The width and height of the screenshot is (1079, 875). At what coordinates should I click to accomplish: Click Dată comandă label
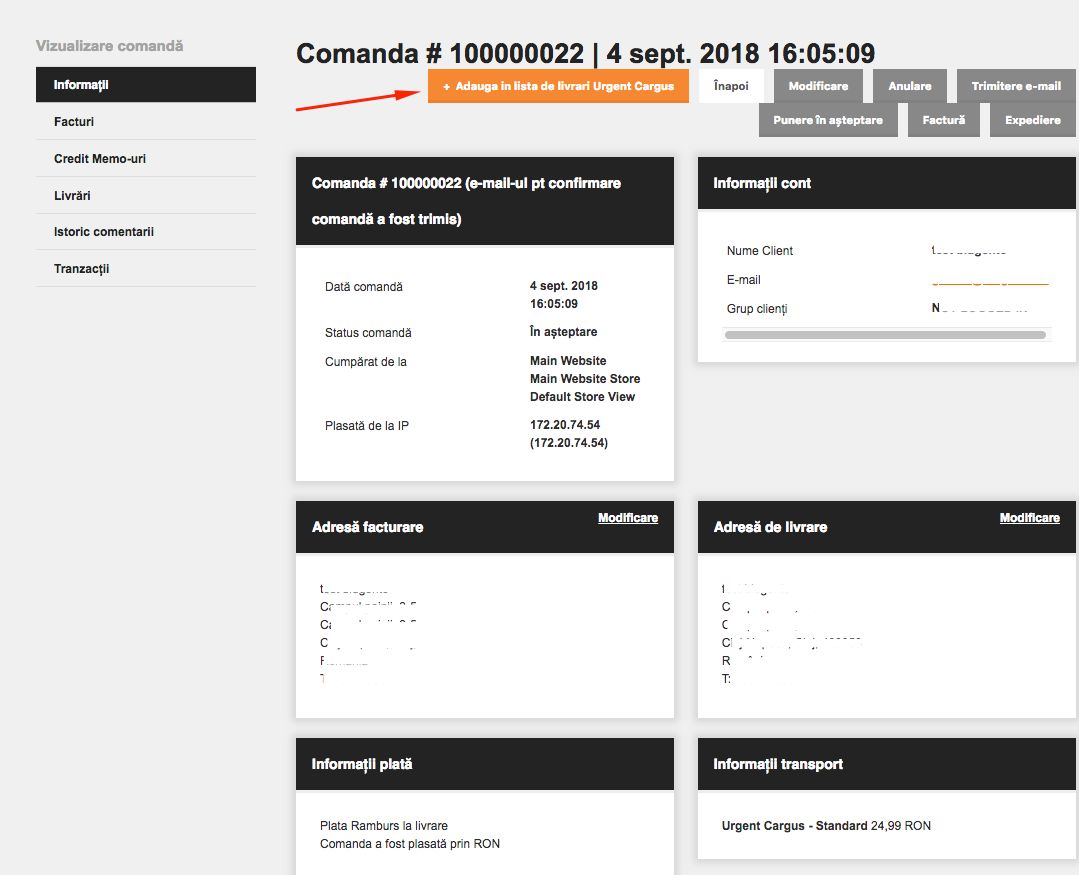coord(364,287)
